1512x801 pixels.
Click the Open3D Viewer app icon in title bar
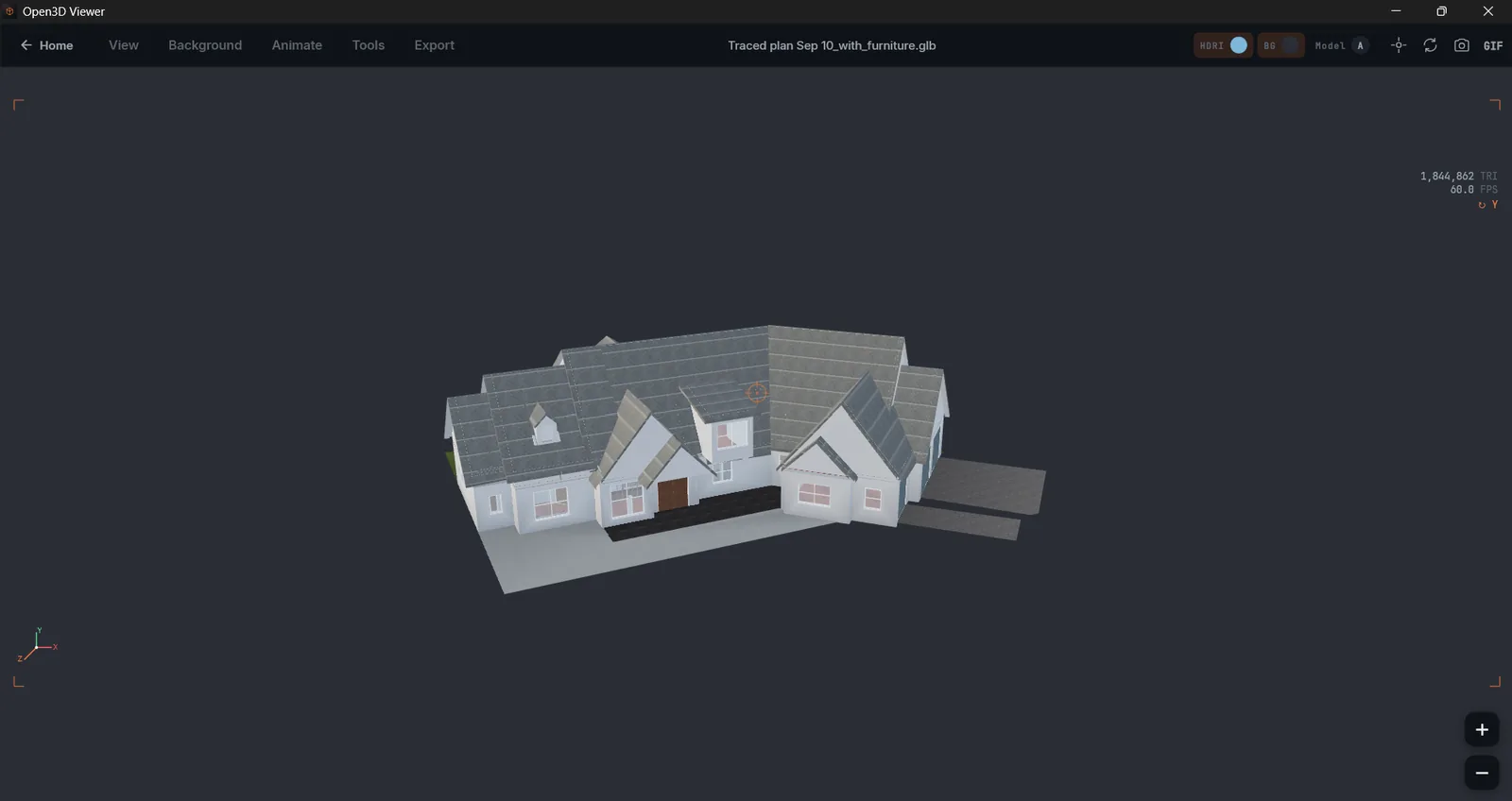tap(10, 11)
